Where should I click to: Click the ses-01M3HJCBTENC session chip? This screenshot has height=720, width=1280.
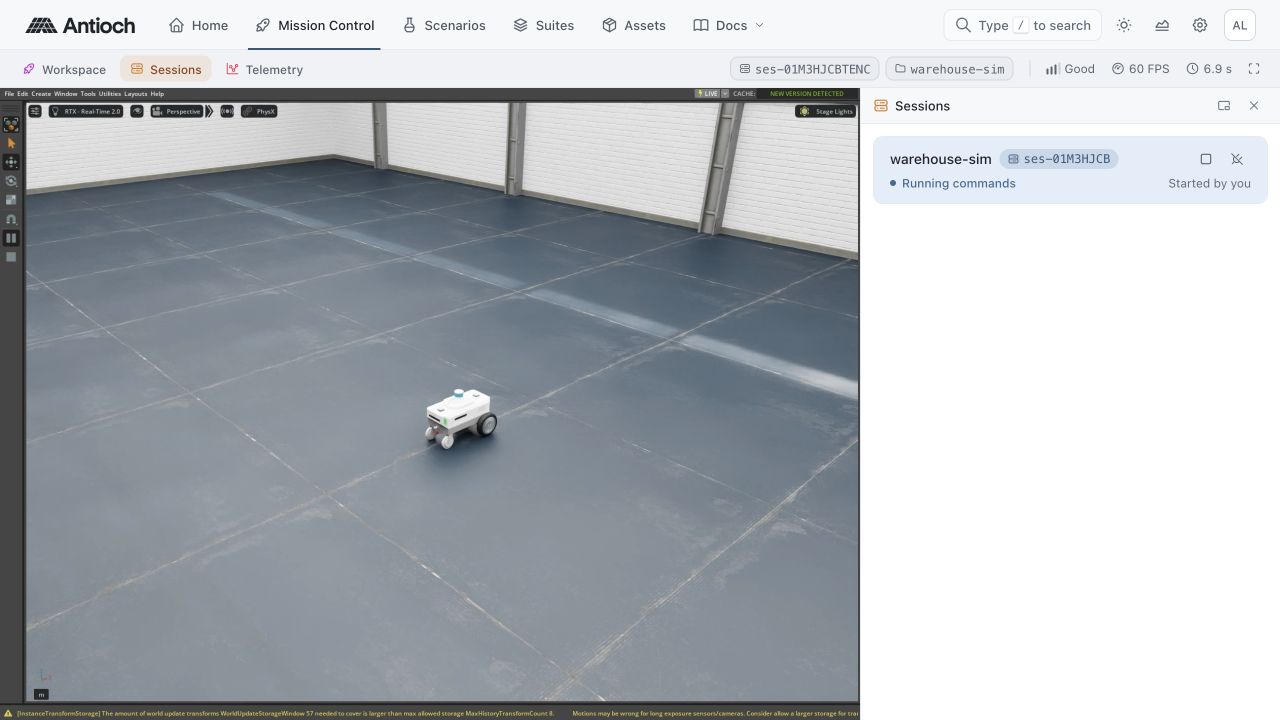(805, 69)
